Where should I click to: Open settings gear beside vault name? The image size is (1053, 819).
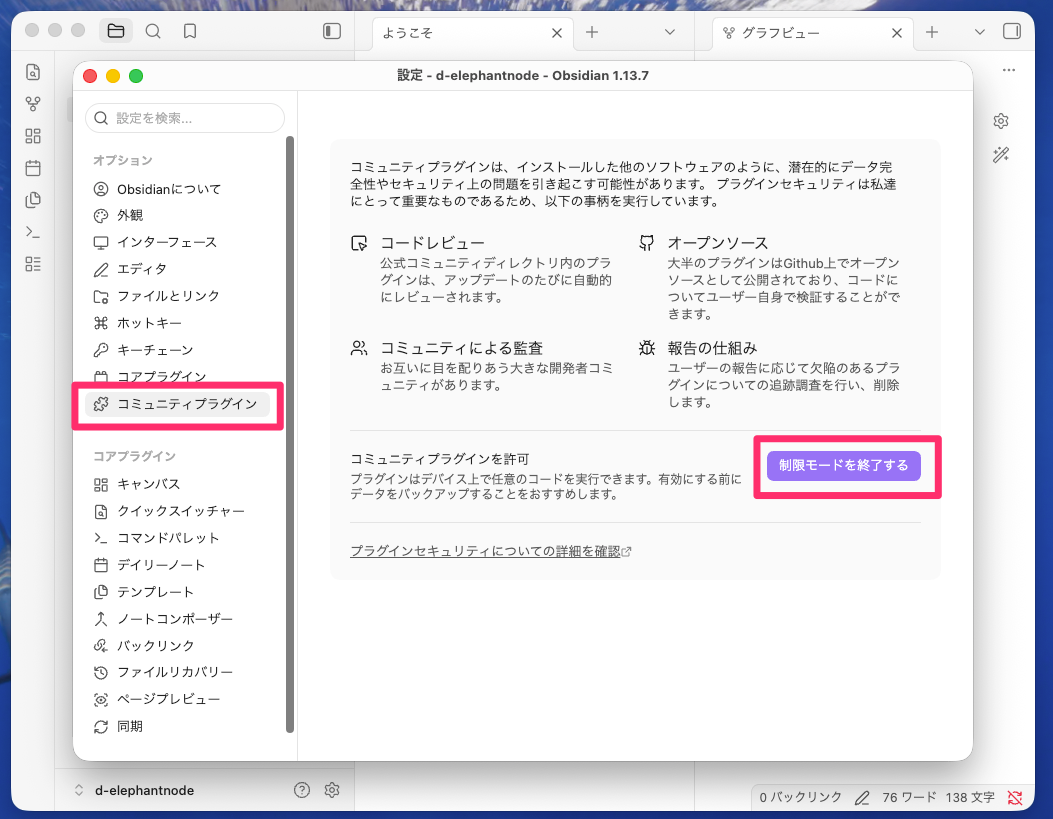coord(332,790)
